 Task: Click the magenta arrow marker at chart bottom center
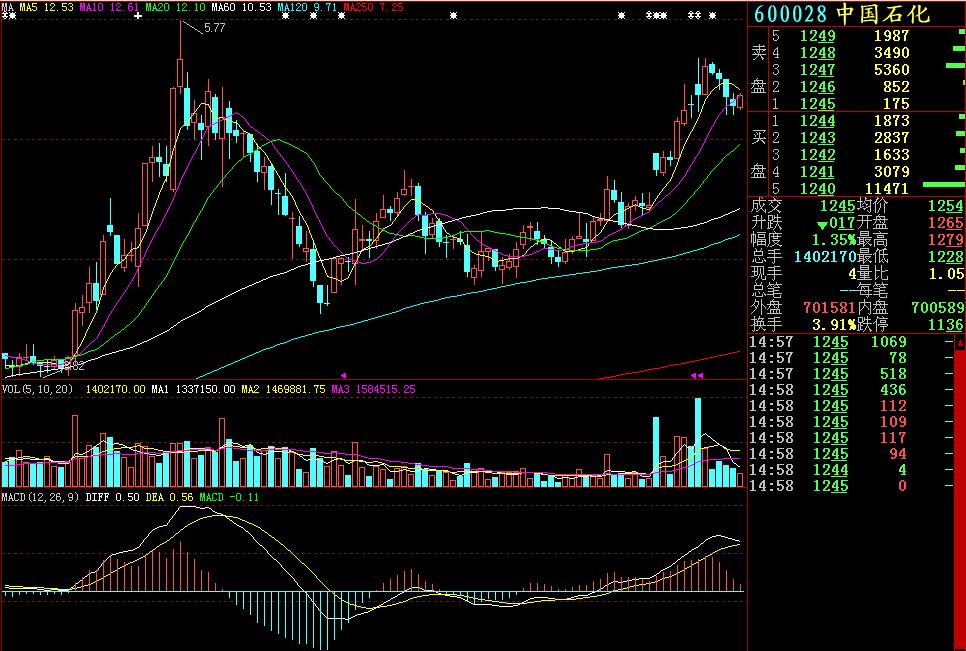tap(343, 375)
